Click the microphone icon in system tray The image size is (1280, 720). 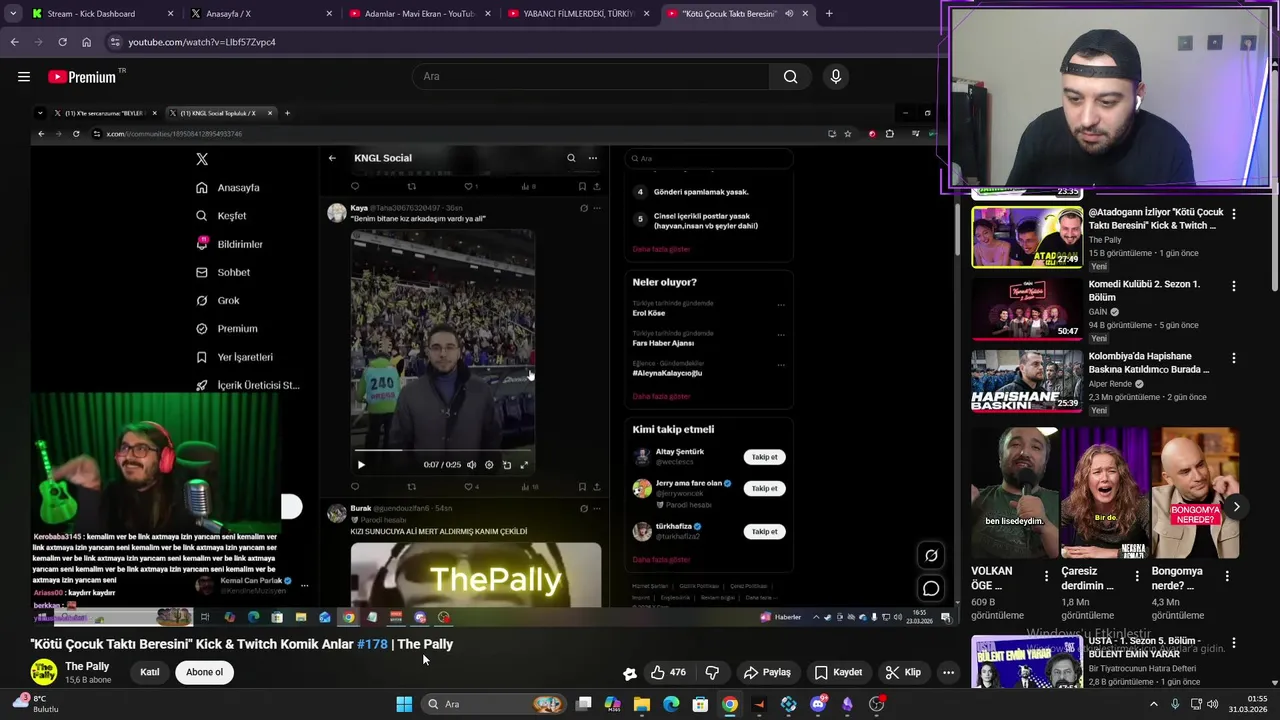(1175, 704)
